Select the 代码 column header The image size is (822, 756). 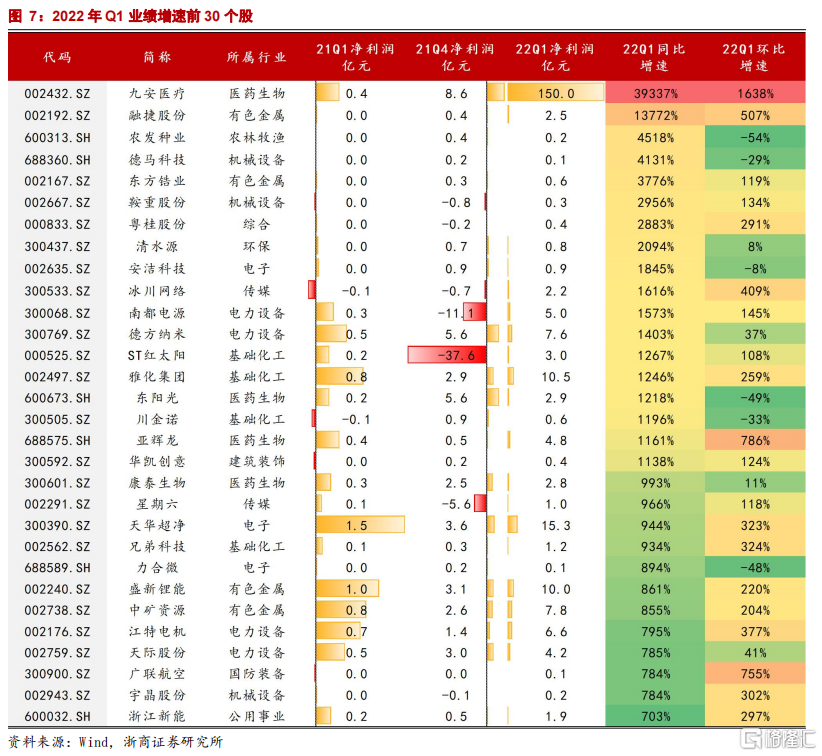57,57
